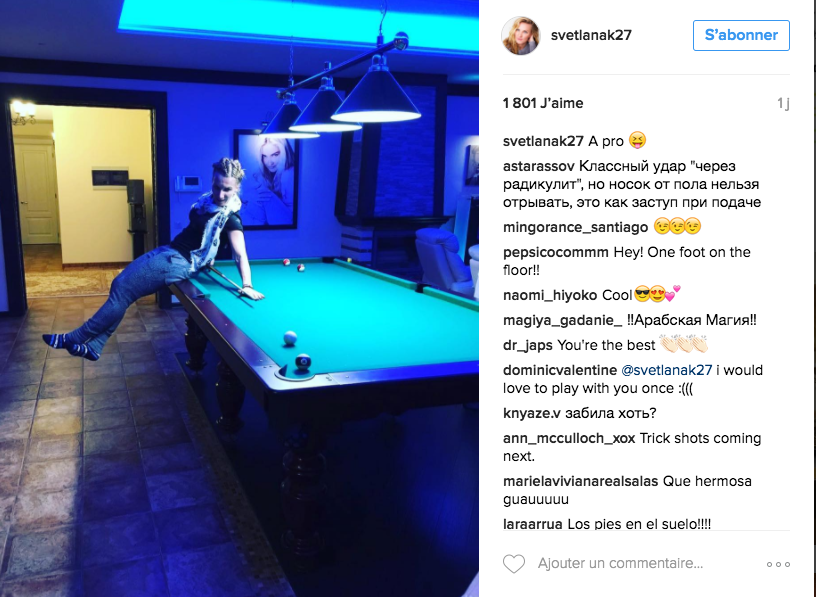Follow using the S'abonner button
The width and height of the screenshot is (816, 597).
(x=741, y=35)
